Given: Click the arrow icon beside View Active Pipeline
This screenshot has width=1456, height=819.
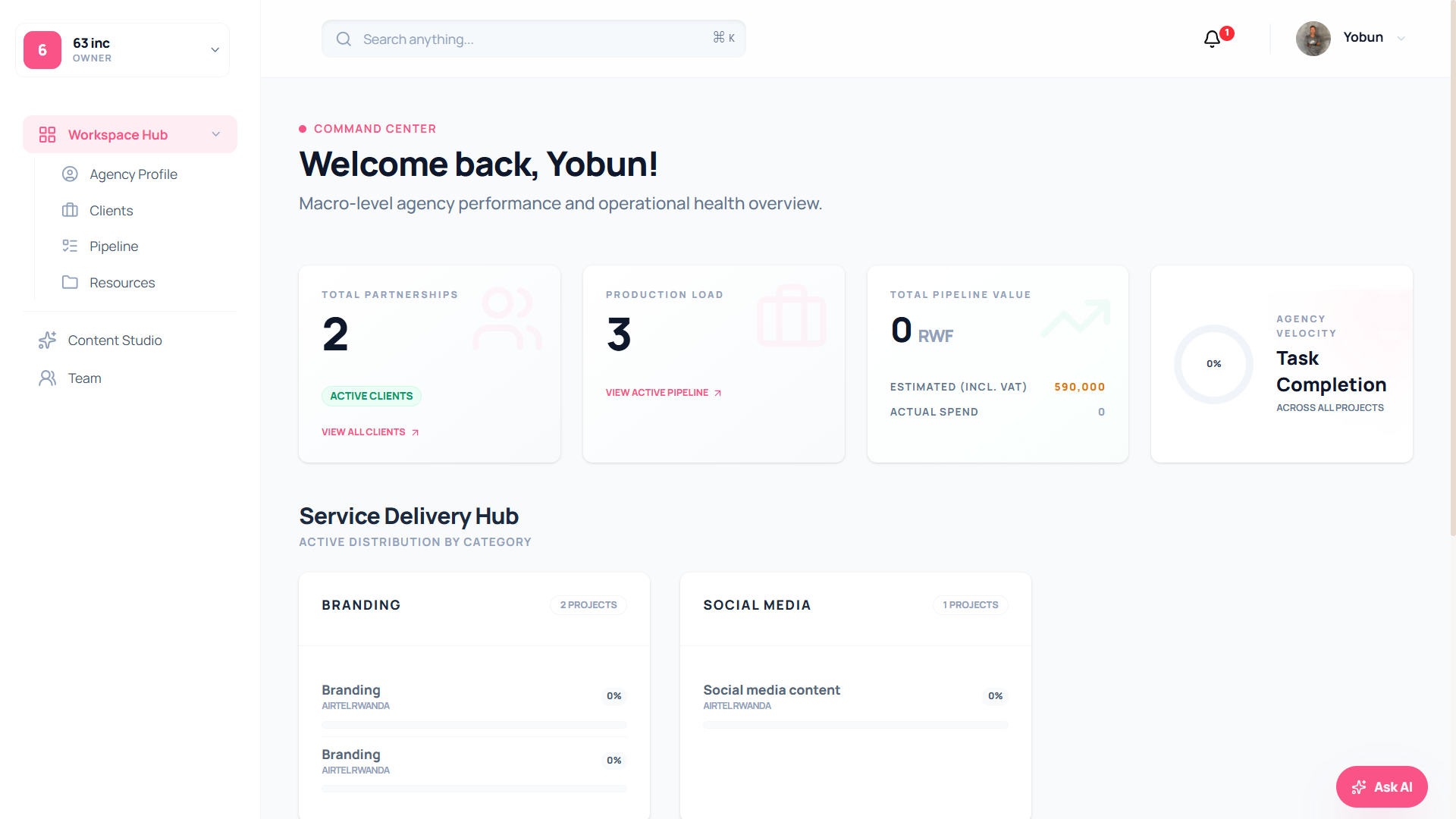Looking at the screenshot, I should (717, 393).
